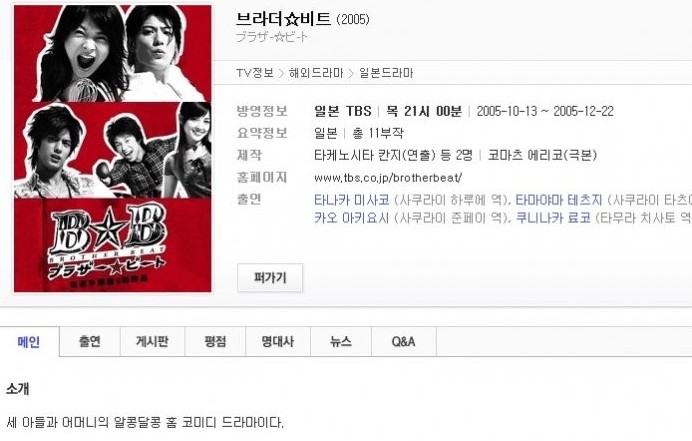Select the 평점 ratings tab
This screenshot has height=441, width=692.
click(215, 342)
